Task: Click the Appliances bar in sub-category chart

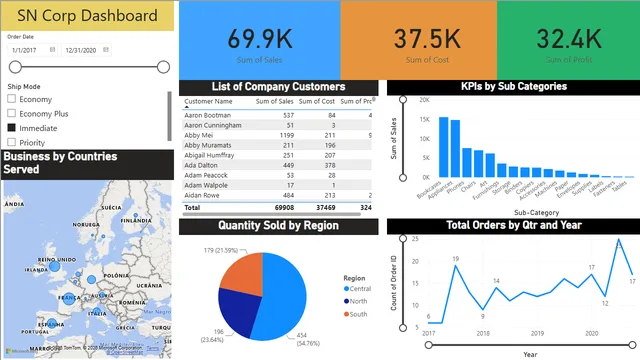Action: point(455,149)
